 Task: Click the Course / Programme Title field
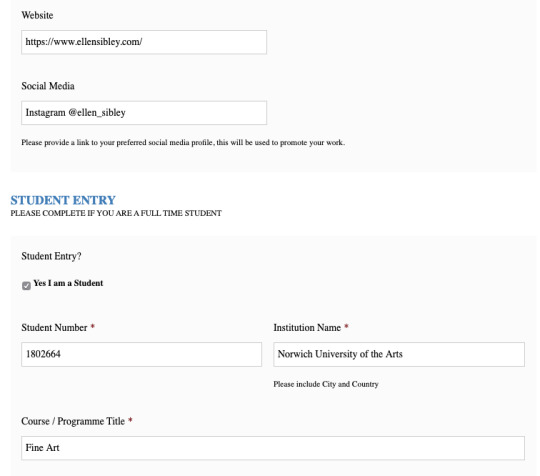click(273, 448)
